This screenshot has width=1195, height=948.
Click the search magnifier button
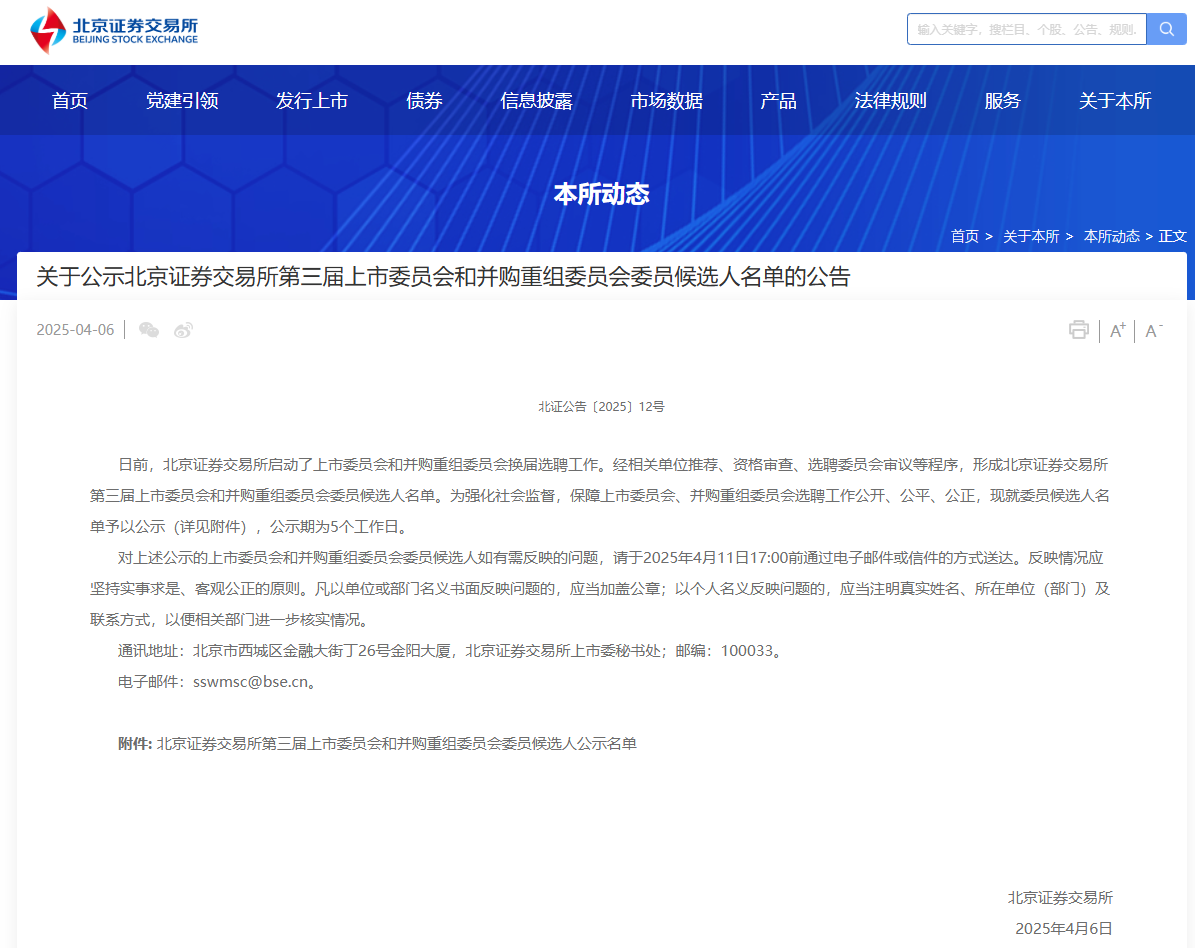(1166, 29)
